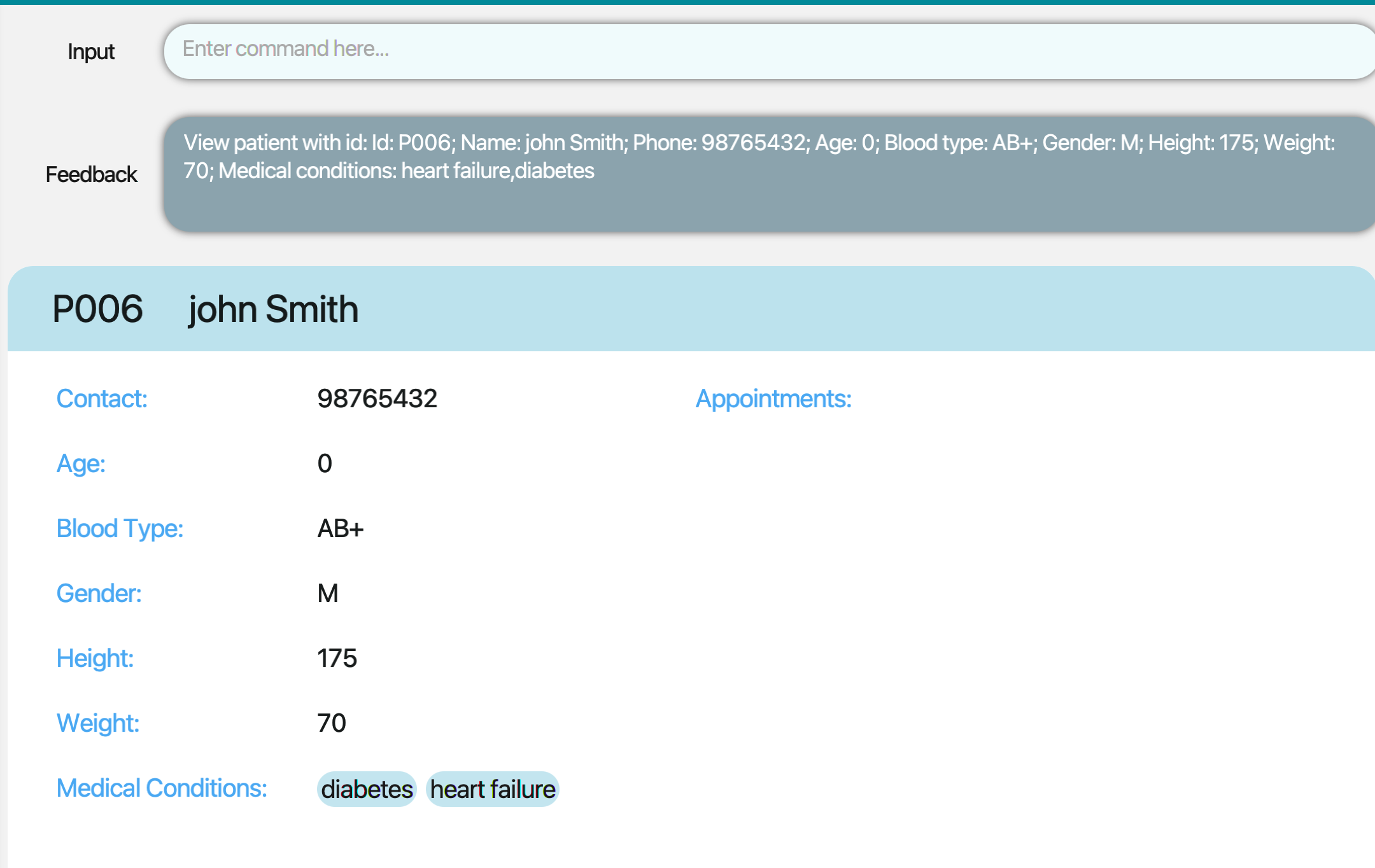The width and height of the screenshot is (1375, 868).
Task: Click the weight value 70
Action: point(331,724)
